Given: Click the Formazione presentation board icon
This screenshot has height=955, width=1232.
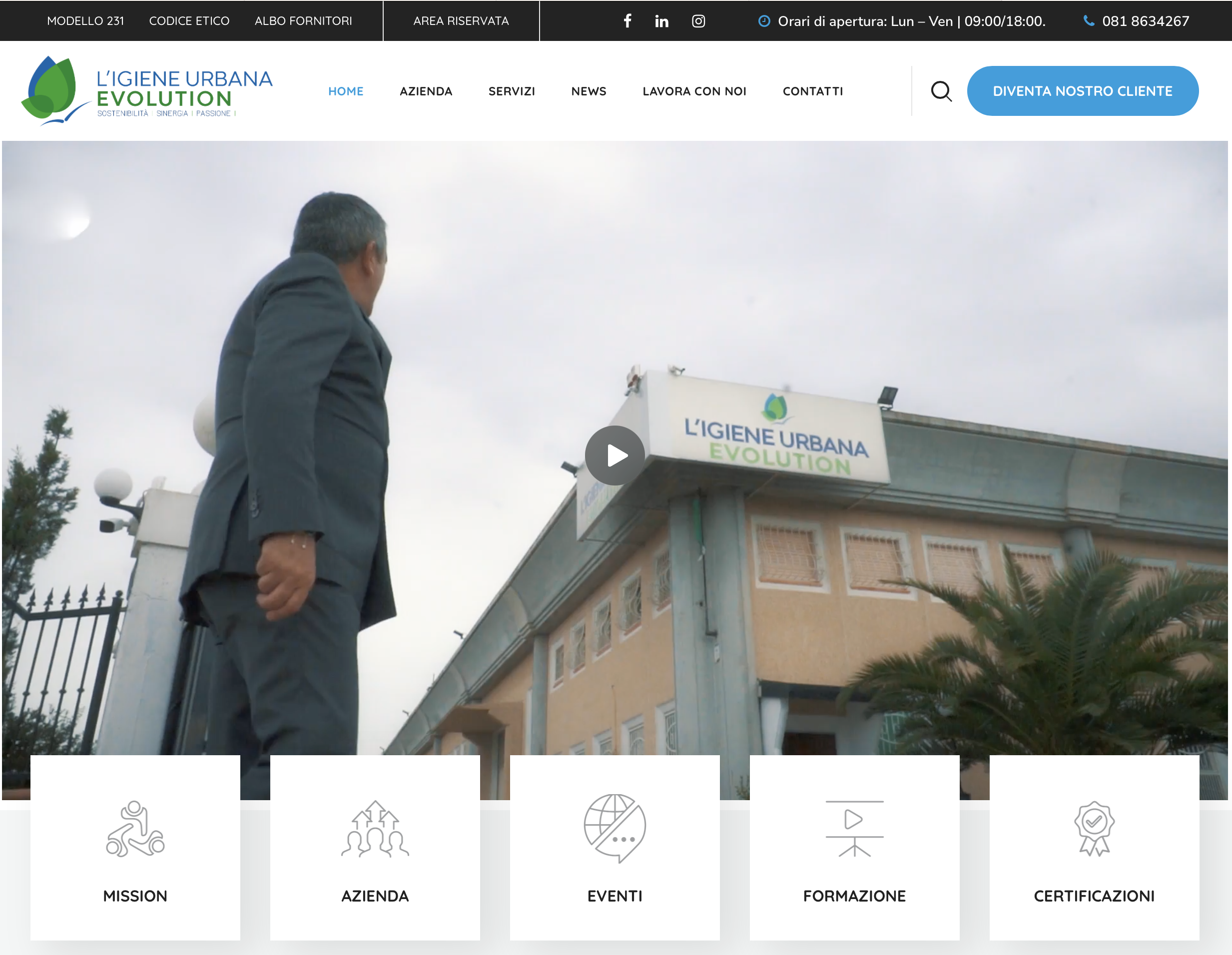Looking at the screenshot, I should (854, 829).
